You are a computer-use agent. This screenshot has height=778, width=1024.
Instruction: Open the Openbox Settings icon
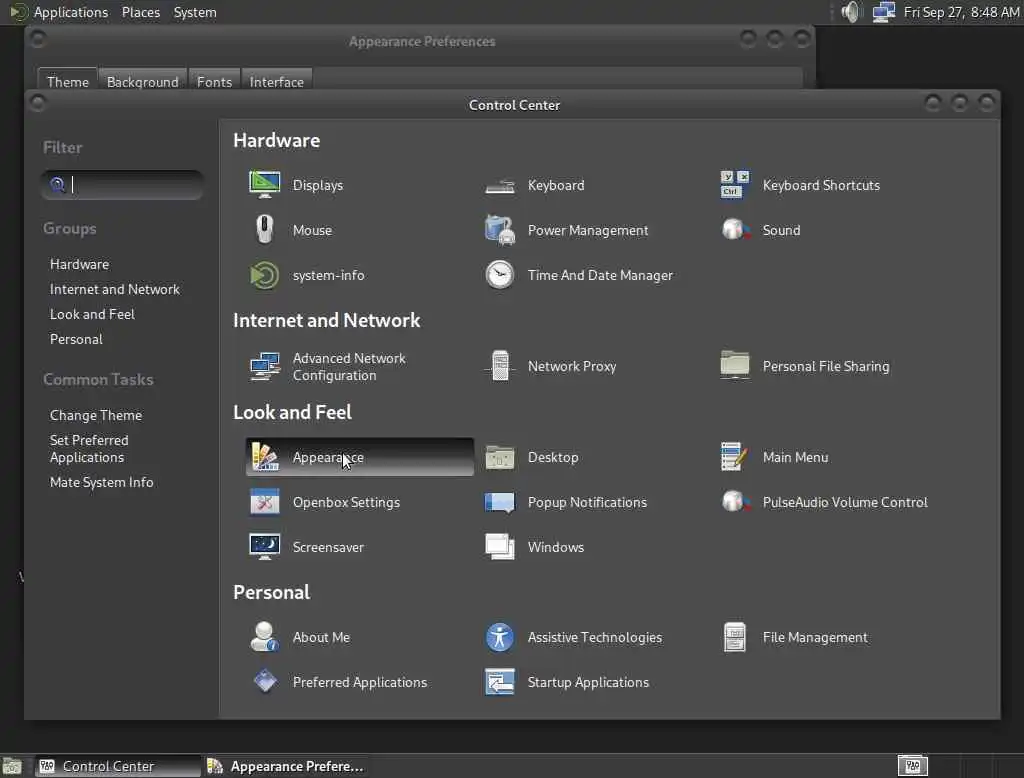click(x=264, y=502)
